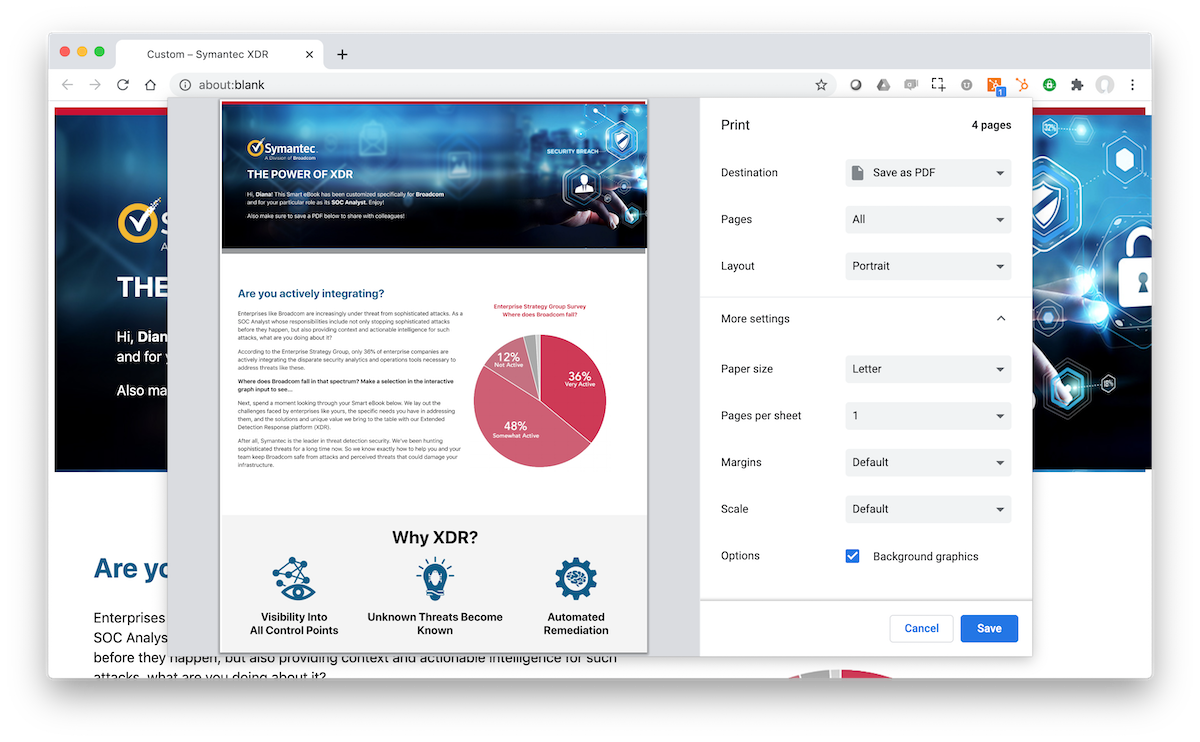Click the print preview page thumbnail header

click(x=434, y=175)
